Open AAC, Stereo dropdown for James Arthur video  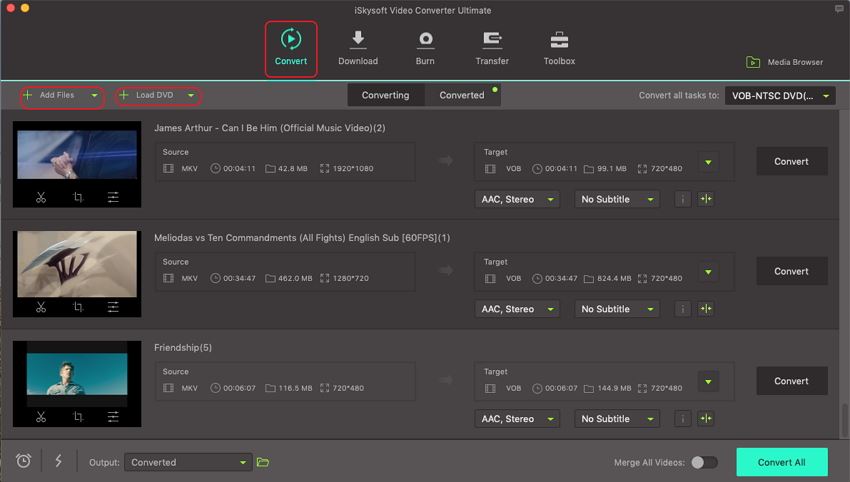click(x=517, y=200)
